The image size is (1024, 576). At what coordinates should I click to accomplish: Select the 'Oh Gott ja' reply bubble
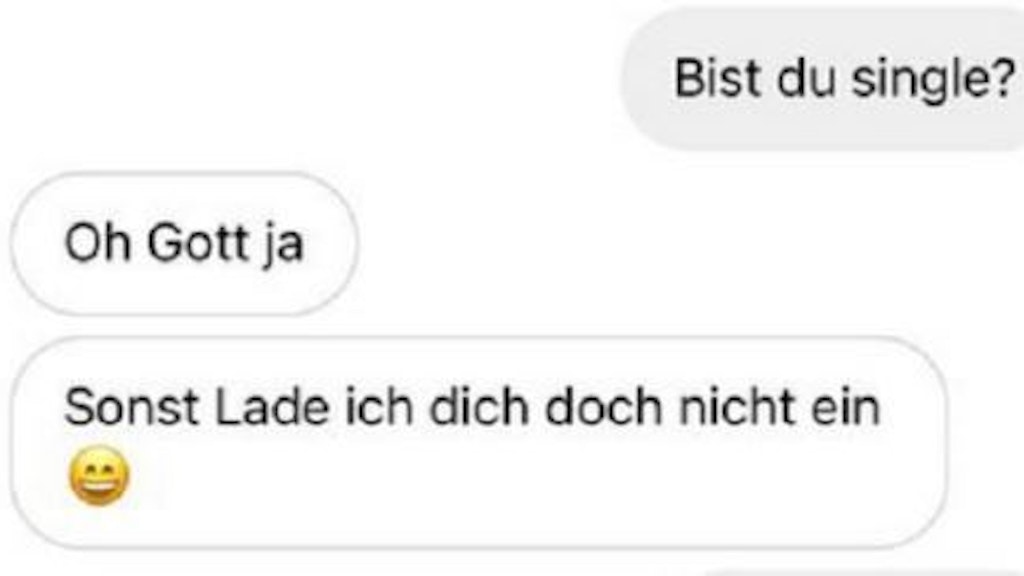[184, 244]
